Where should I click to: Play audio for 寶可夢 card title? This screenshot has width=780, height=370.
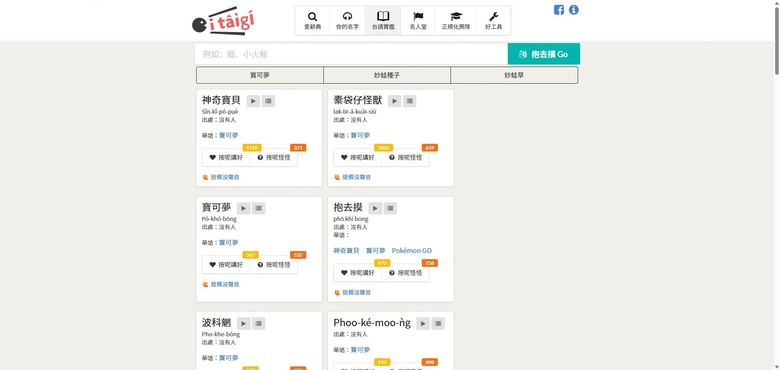tap(243, 208)
